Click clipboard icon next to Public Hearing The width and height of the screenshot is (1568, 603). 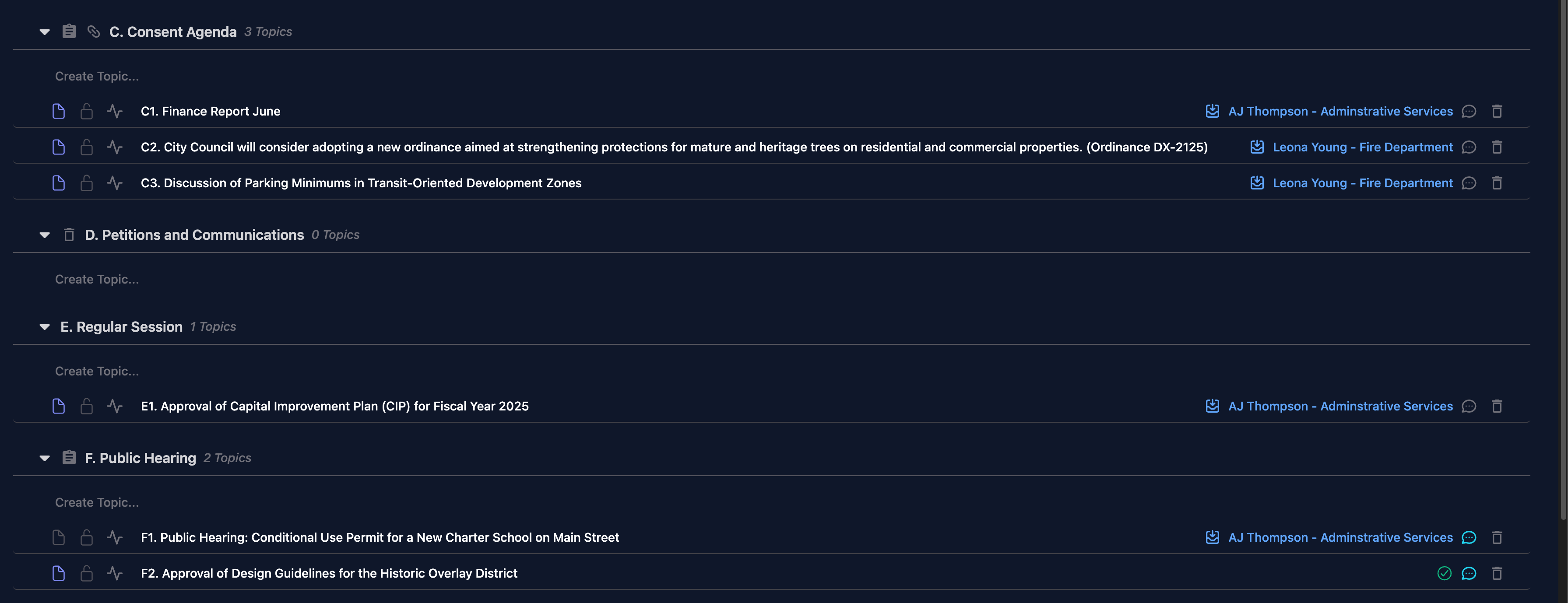[69, 458]
